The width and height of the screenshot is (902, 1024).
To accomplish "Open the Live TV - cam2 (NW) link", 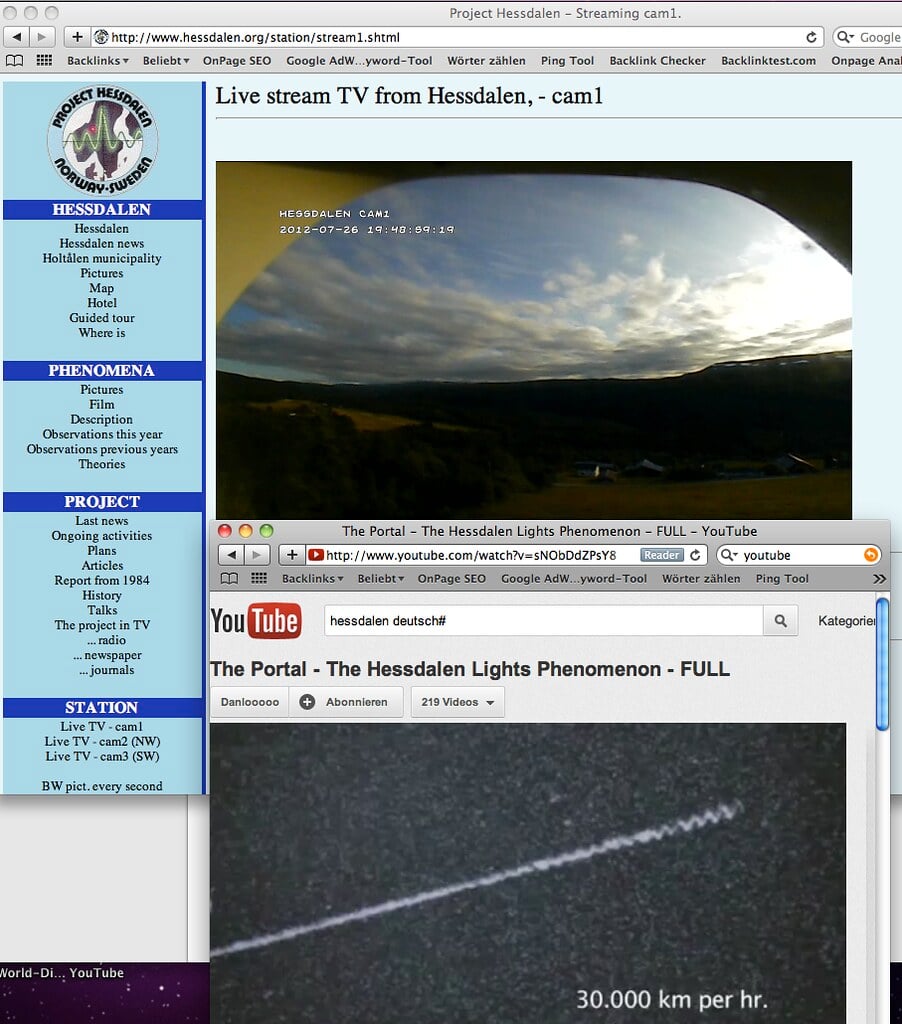I will pos(102,742).
